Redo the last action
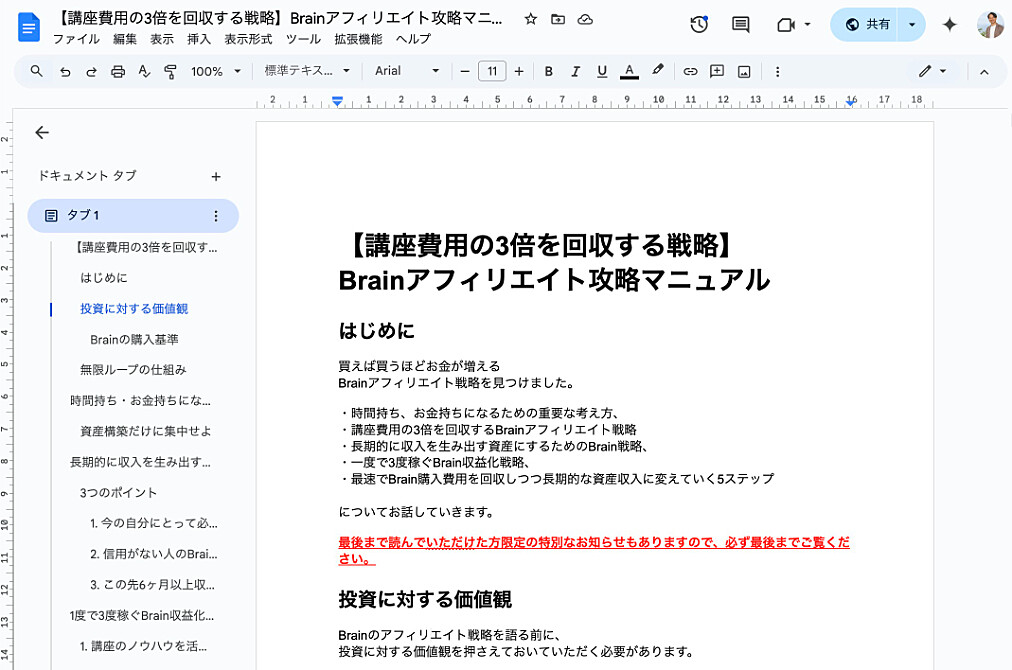This screenshot has height=670, width=1012. pos(91,71)
